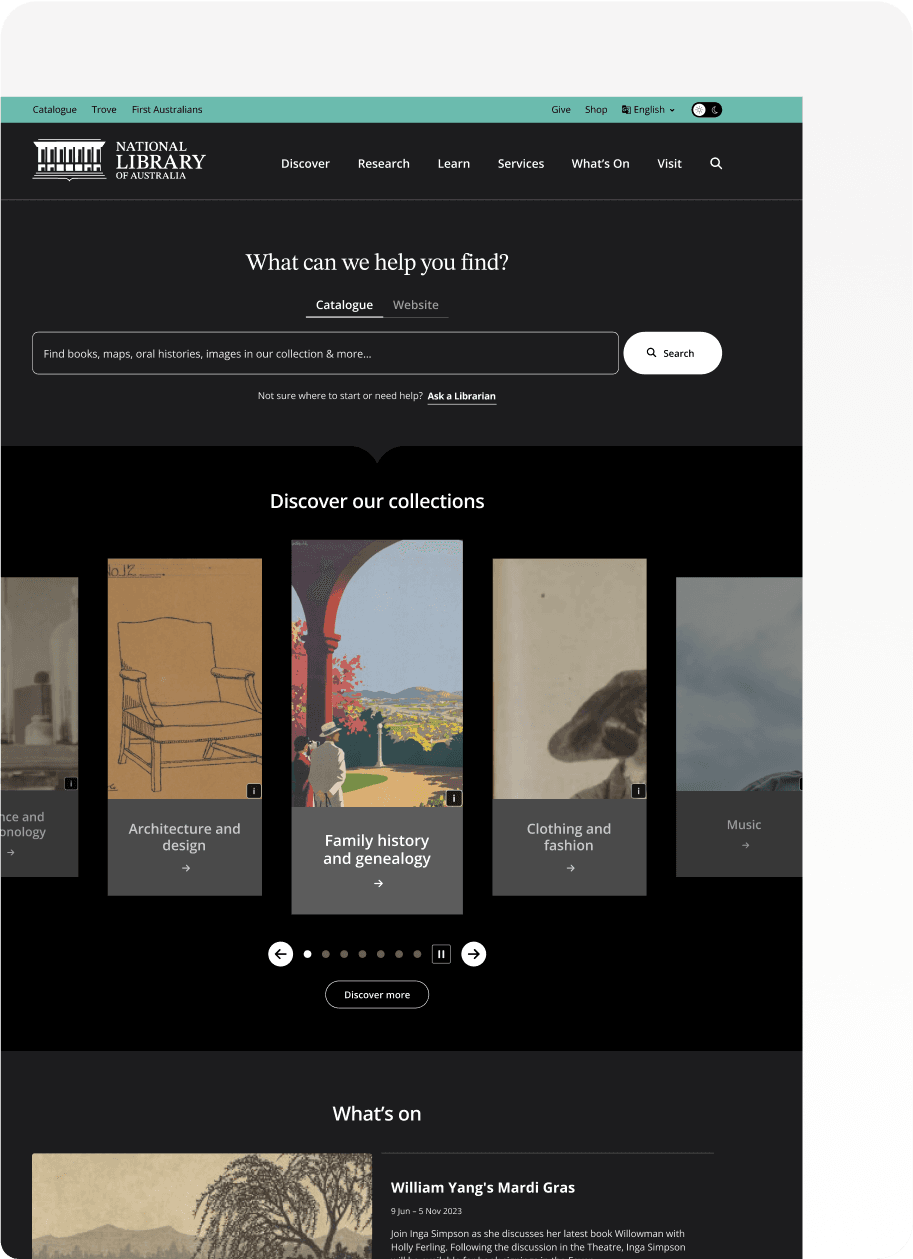Open the Family history poster thumbnail
The height and width of the screenshot is (1259, 913).
(377, 673)
